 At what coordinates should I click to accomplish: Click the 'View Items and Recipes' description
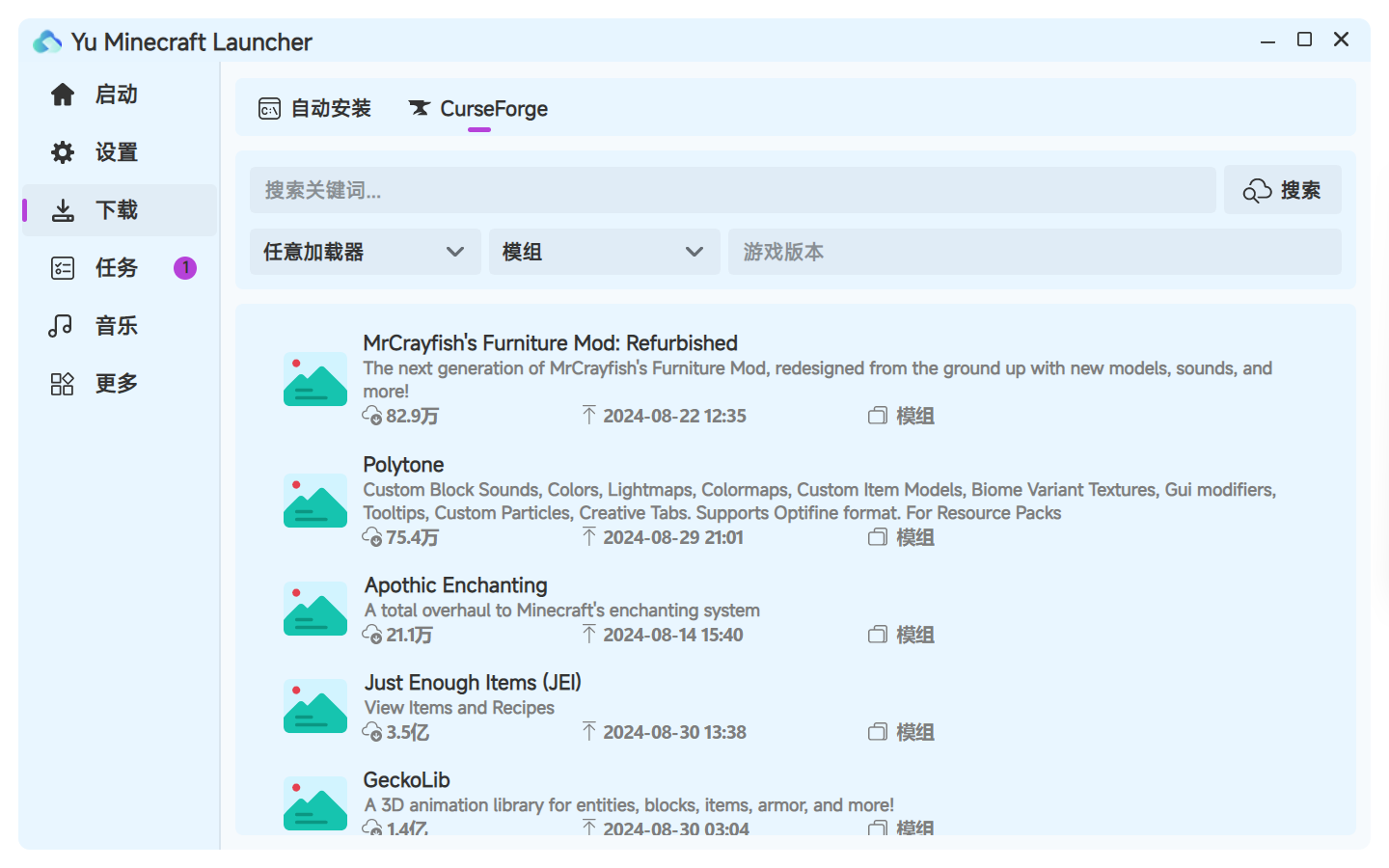click(x=459, y=708)
